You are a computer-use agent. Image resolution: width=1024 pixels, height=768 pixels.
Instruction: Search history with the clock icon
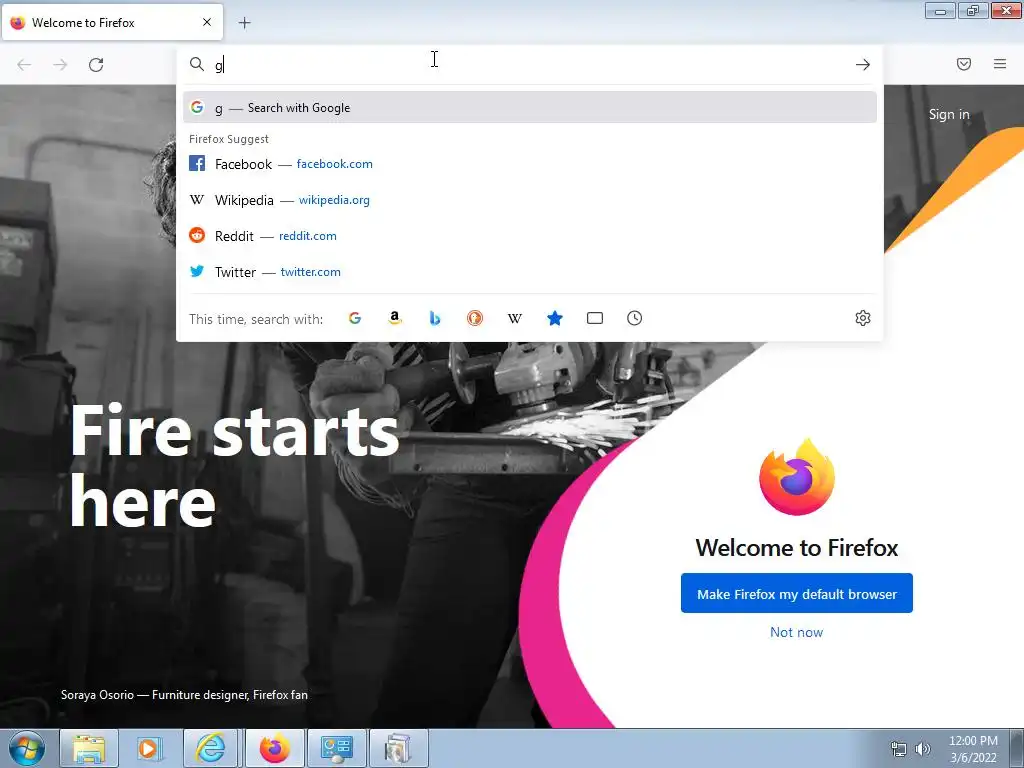coord(635,318)
